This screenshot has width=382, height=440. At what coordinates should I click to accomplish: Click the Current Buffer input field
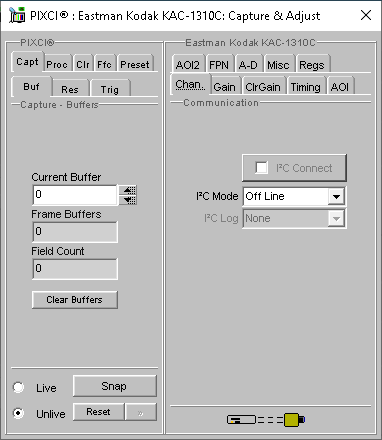coord(75,195)
